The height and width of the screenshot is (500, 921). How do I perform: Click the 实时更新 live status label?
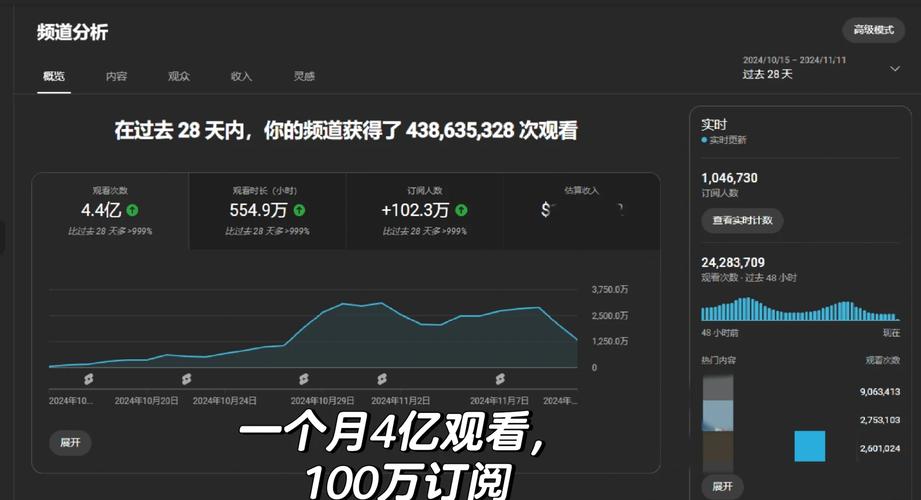[727, 140]
